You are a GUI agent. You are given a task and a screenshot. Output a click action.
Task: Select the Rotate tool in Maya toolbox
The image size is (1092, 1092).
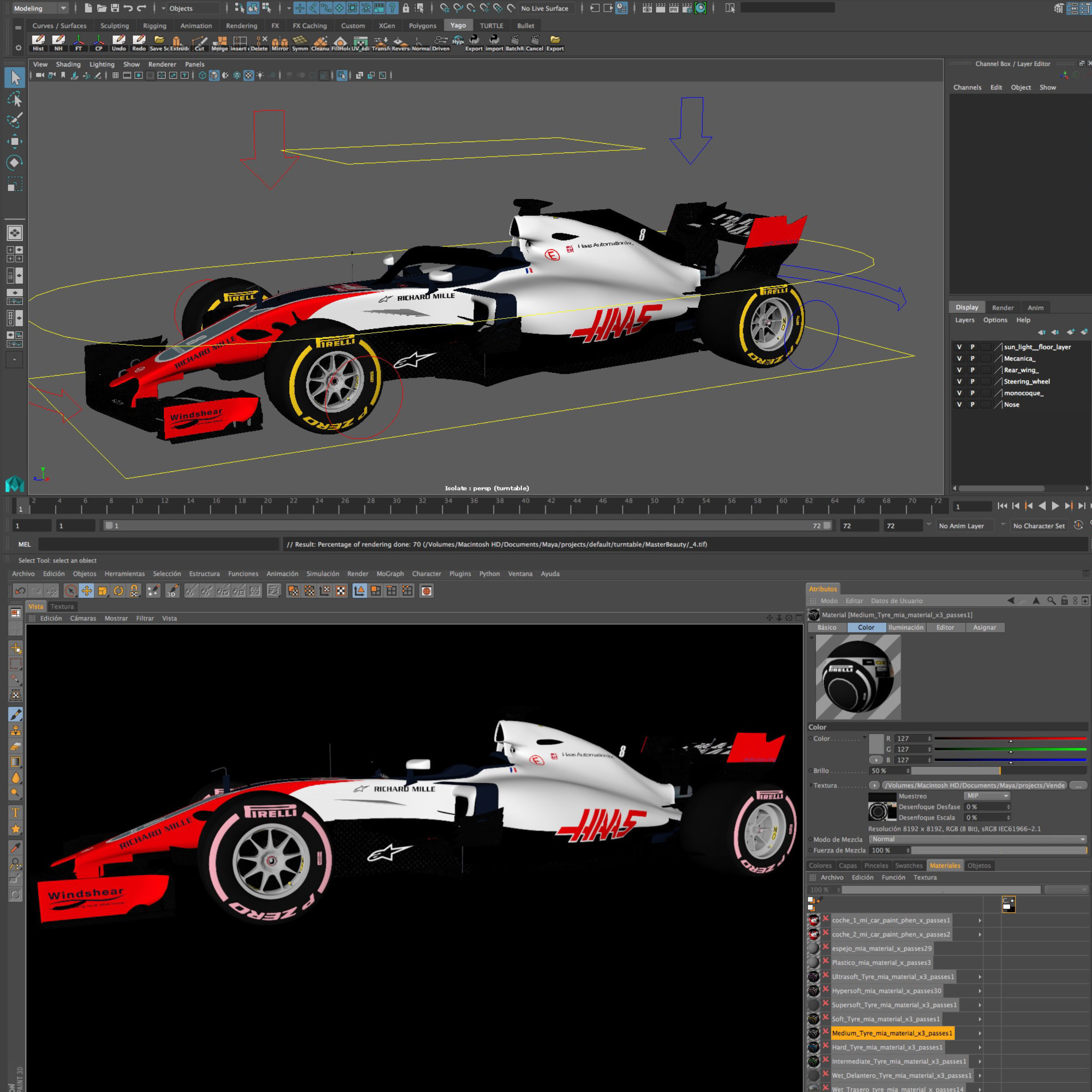[15, 163]
